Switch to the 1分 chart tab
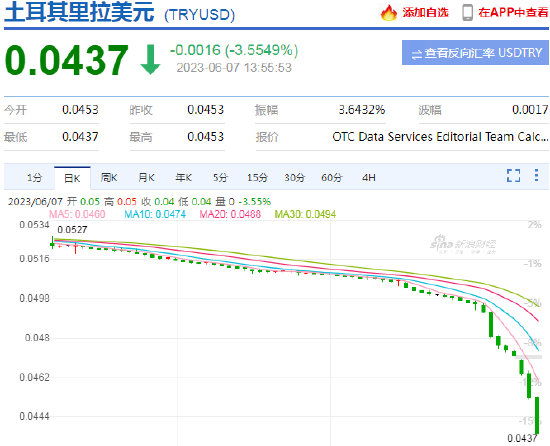Viewport: 550px width, 446px height. pos(34,178)
